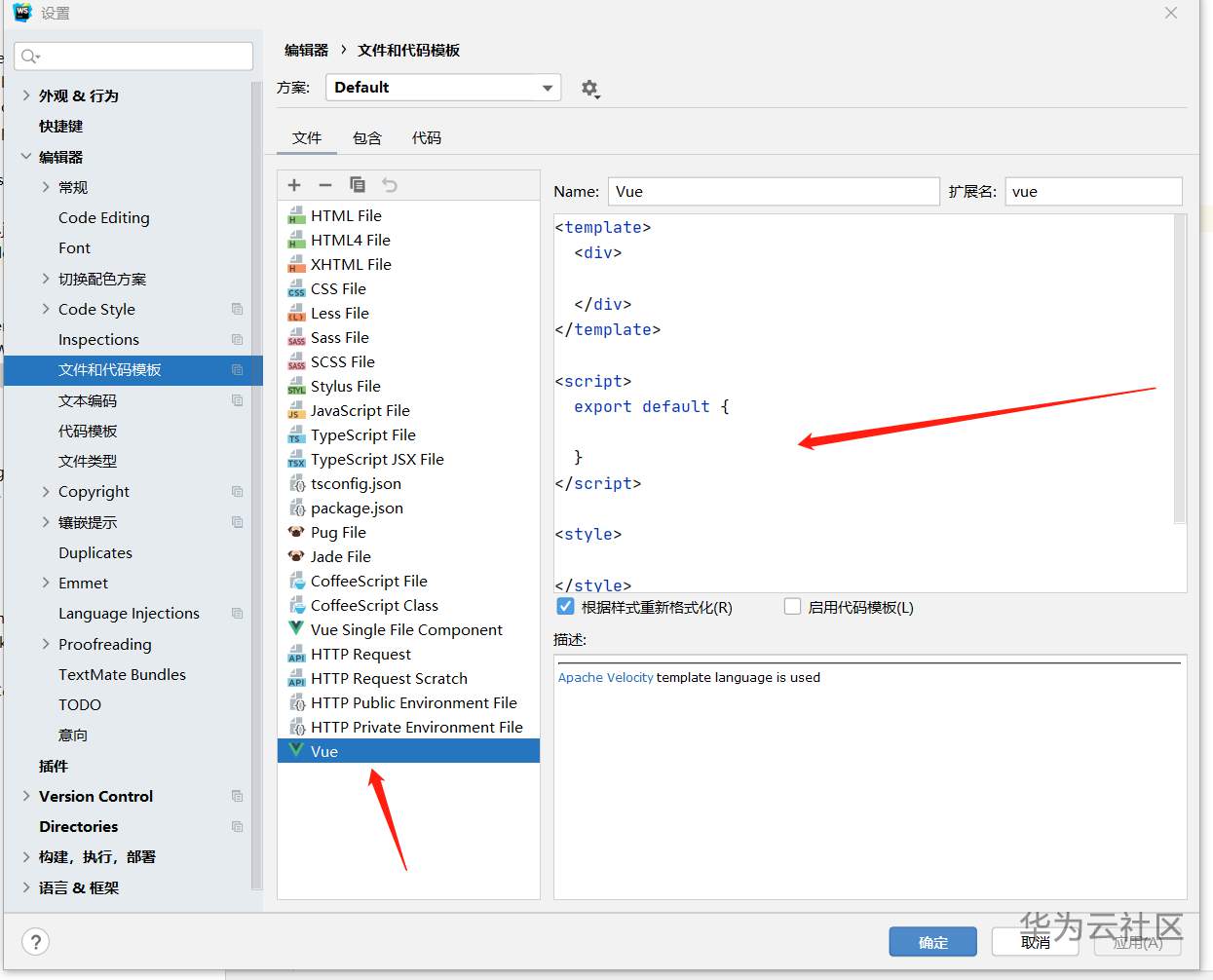Click the 确定 button
The height and width of the screenshot is (980, 1213).
(x=932, y=942)
